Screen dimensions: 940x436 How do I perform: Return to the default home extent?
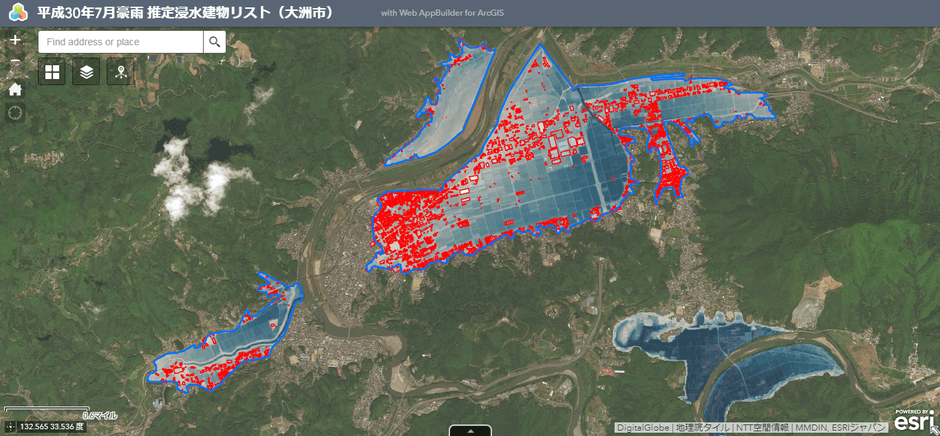14,89
